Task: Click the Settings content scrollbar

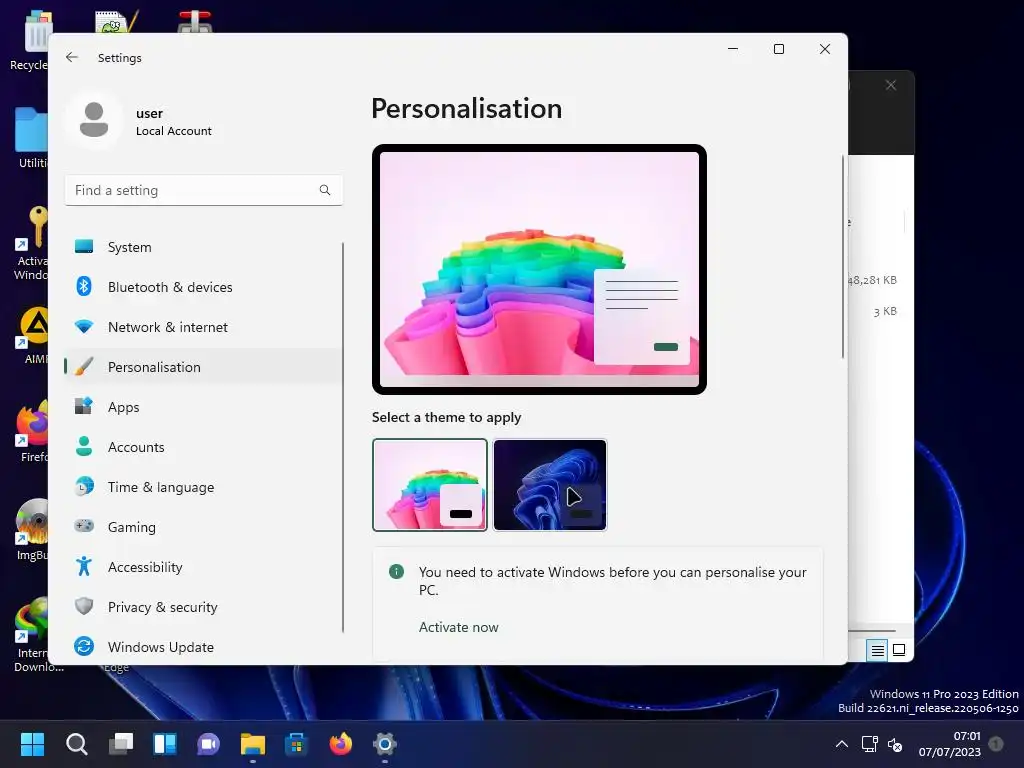Action: click(843, 256)
